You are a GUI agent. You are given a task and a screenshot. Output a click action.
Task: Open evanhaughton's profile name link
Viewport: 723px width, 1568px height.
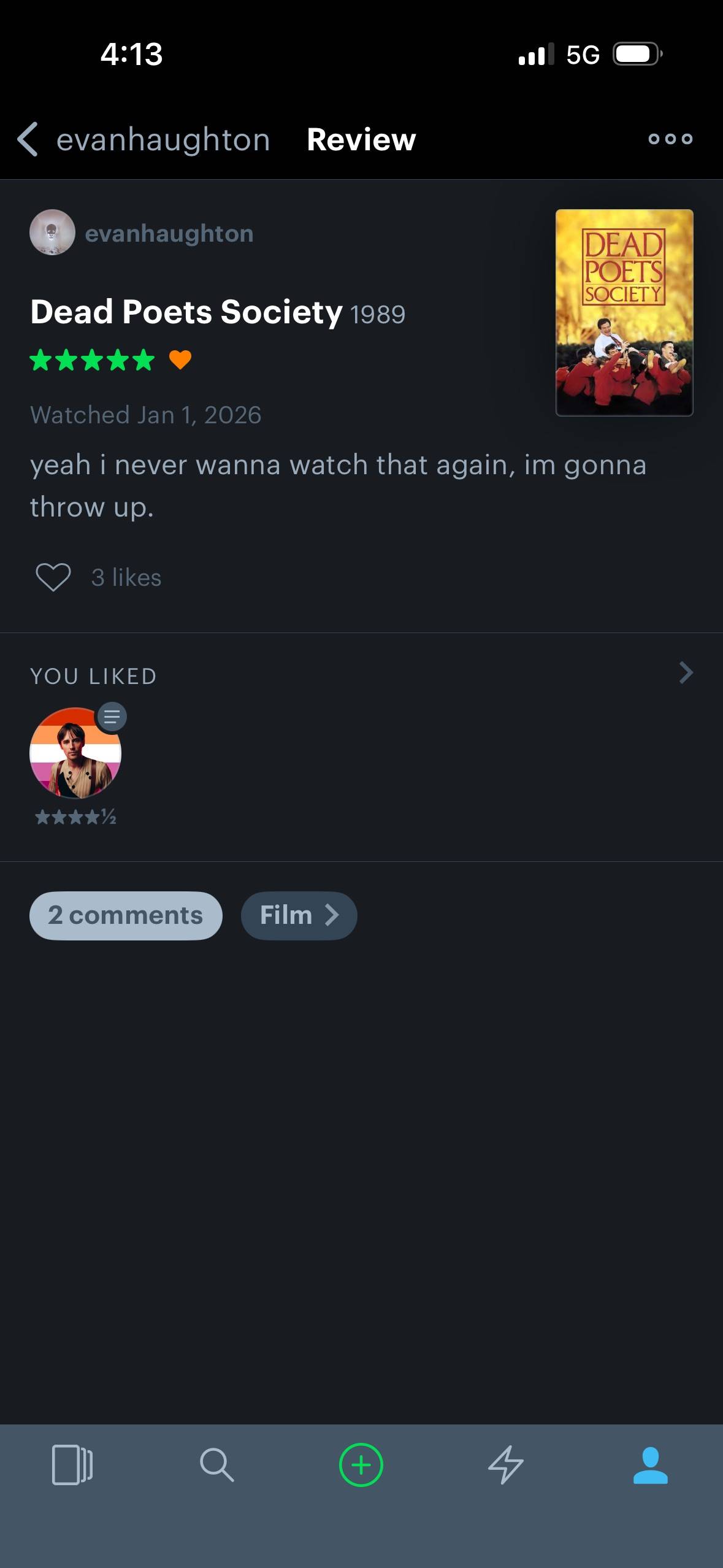pos(169,233)
